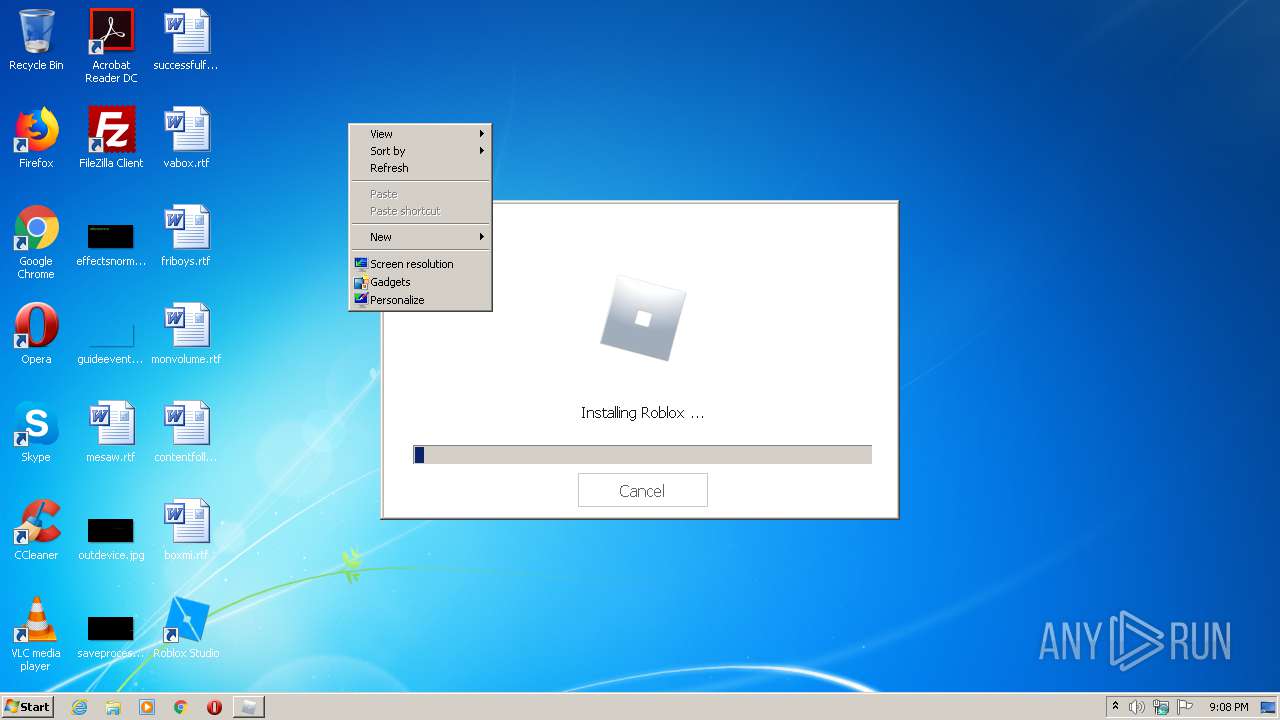The height and width of the screenshot is (720, 1280).
Task: Click the volume speaker tray icon
Action: tap(1137, 707)
